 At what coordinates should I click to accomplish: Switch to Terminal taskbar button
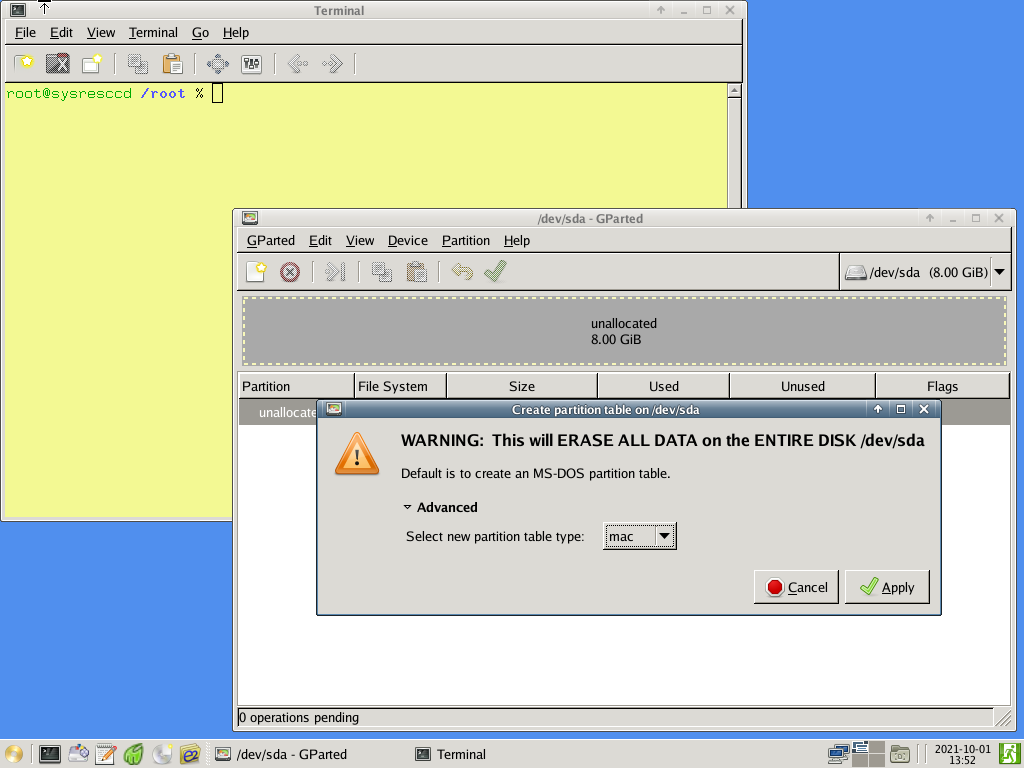pos(451,754)
